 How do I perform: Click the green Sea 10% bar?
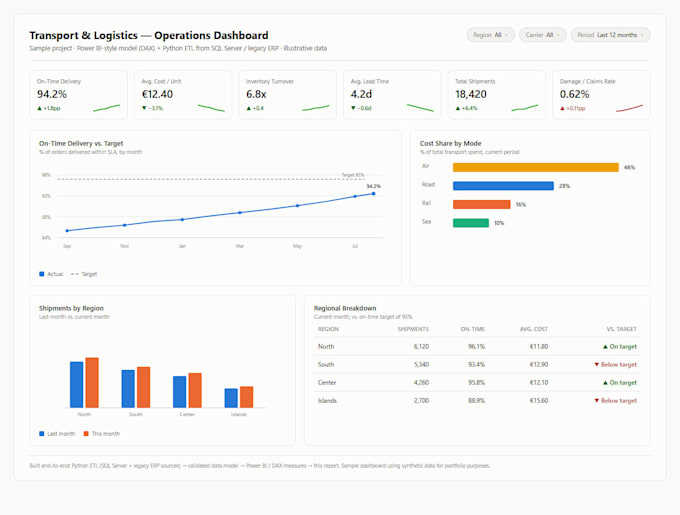[471, 223]
